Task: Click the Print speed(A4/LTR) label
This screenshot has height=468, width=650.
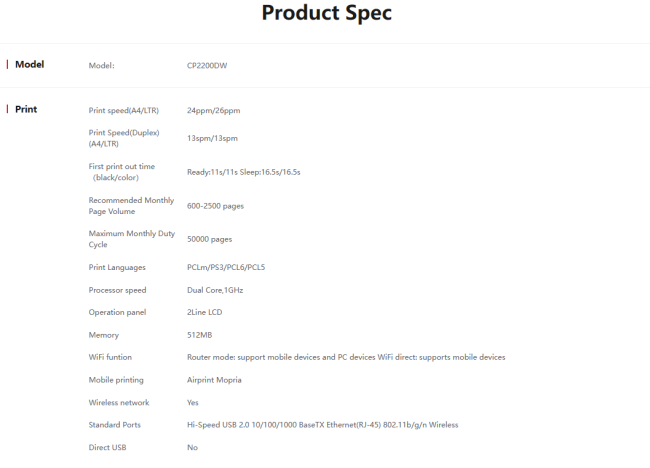Action: tap(123, 110)
